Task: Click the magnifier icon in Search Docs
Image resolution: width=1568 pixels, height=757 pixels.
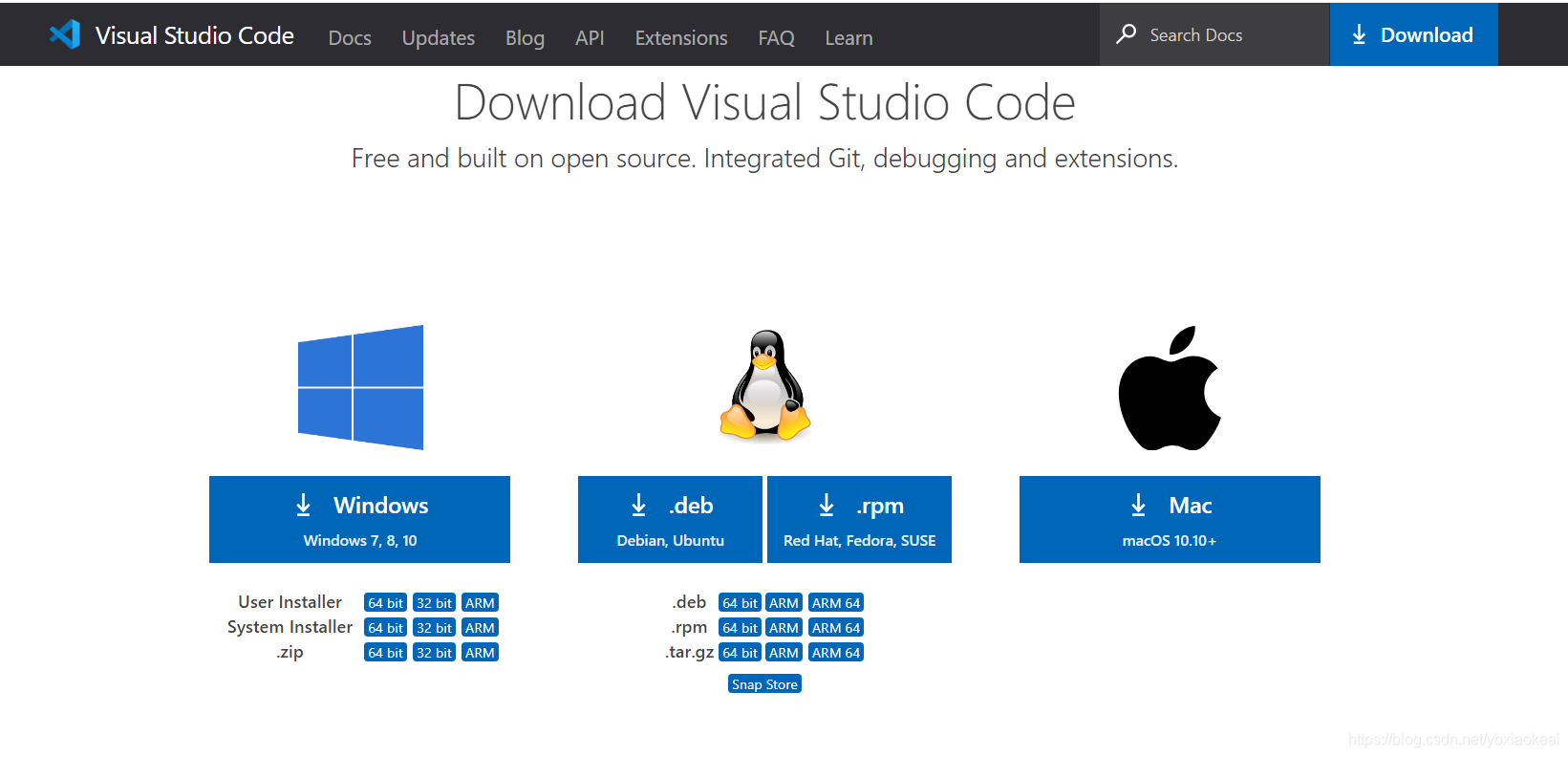Action: [1127, 34]
